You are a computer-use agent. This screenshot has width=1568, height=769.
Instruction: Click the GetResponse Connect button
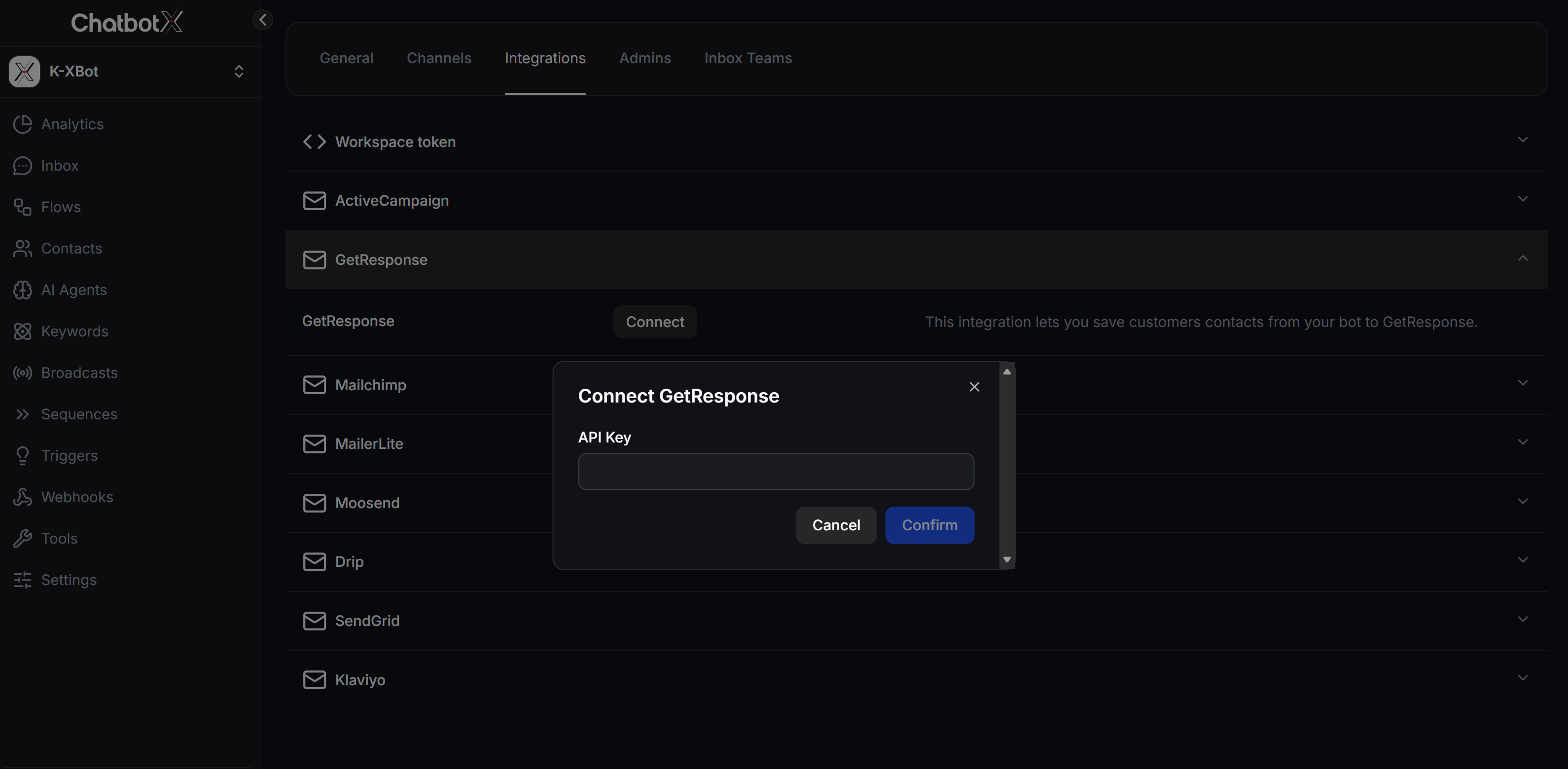pos(655,322)
